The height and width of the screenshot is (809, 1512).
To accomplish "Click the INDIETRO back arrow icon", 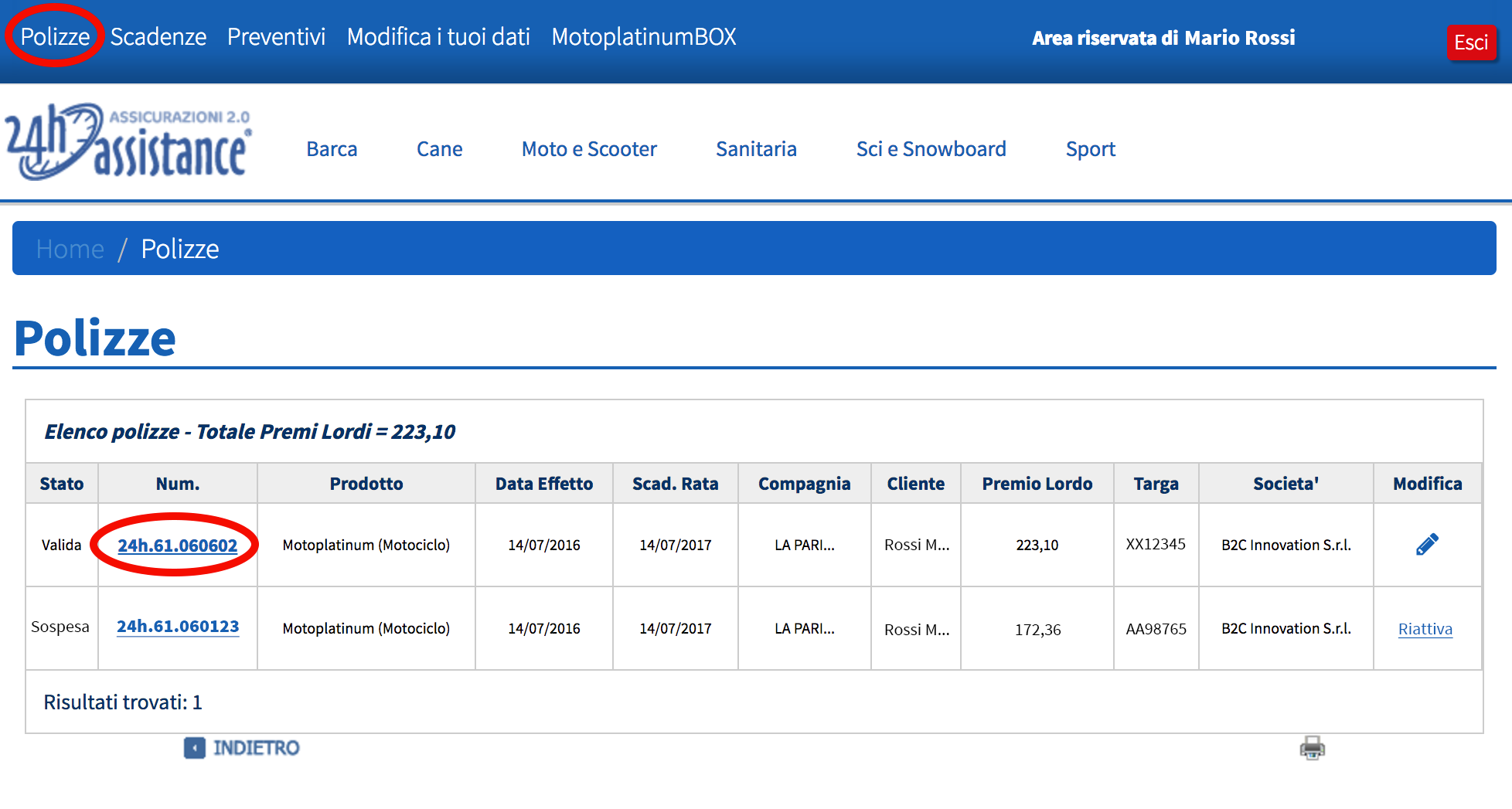I will [x=195, y=748].
